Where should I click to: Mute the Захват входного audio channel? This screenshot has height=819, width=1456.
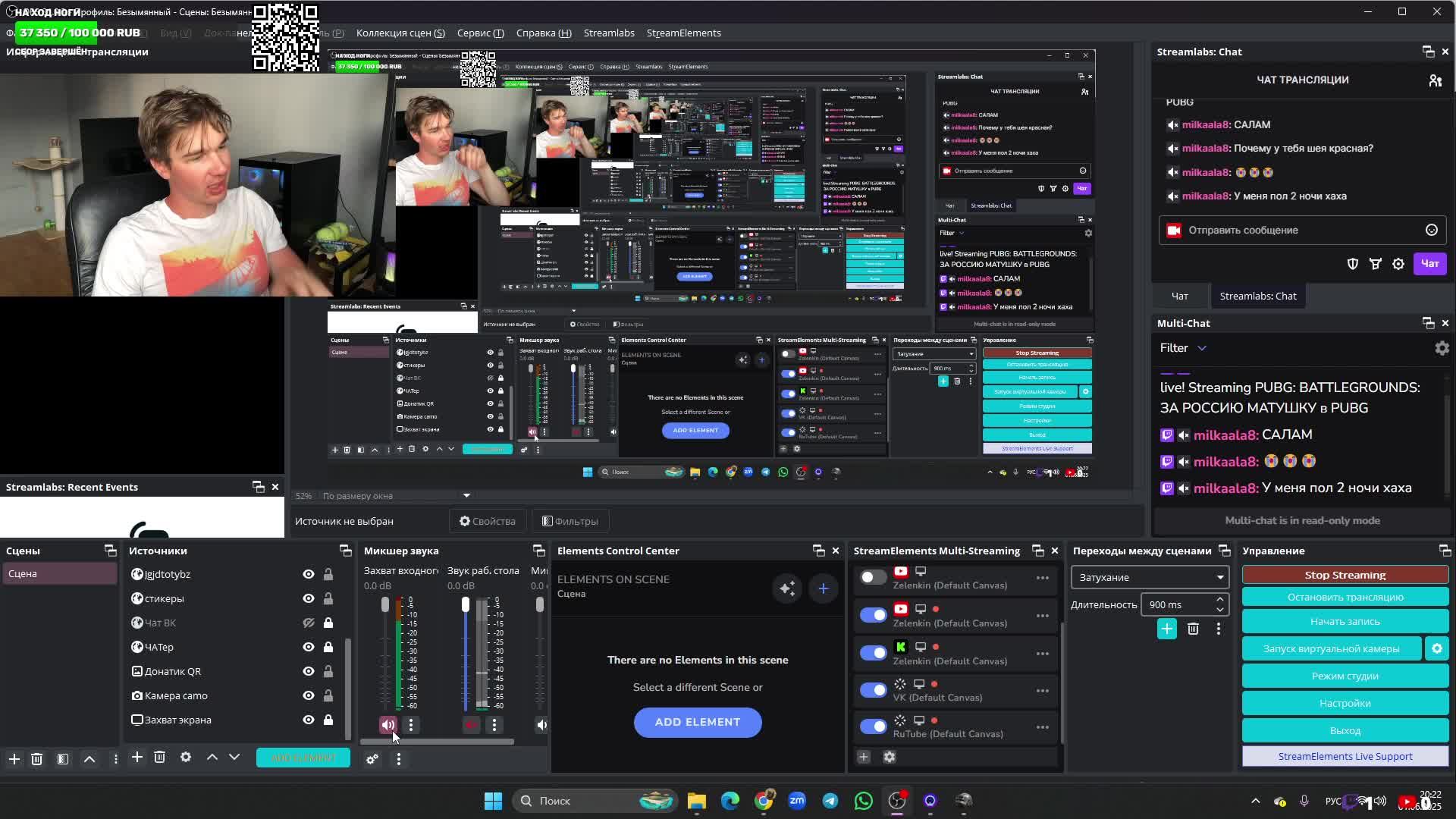[x=388, y=725]
